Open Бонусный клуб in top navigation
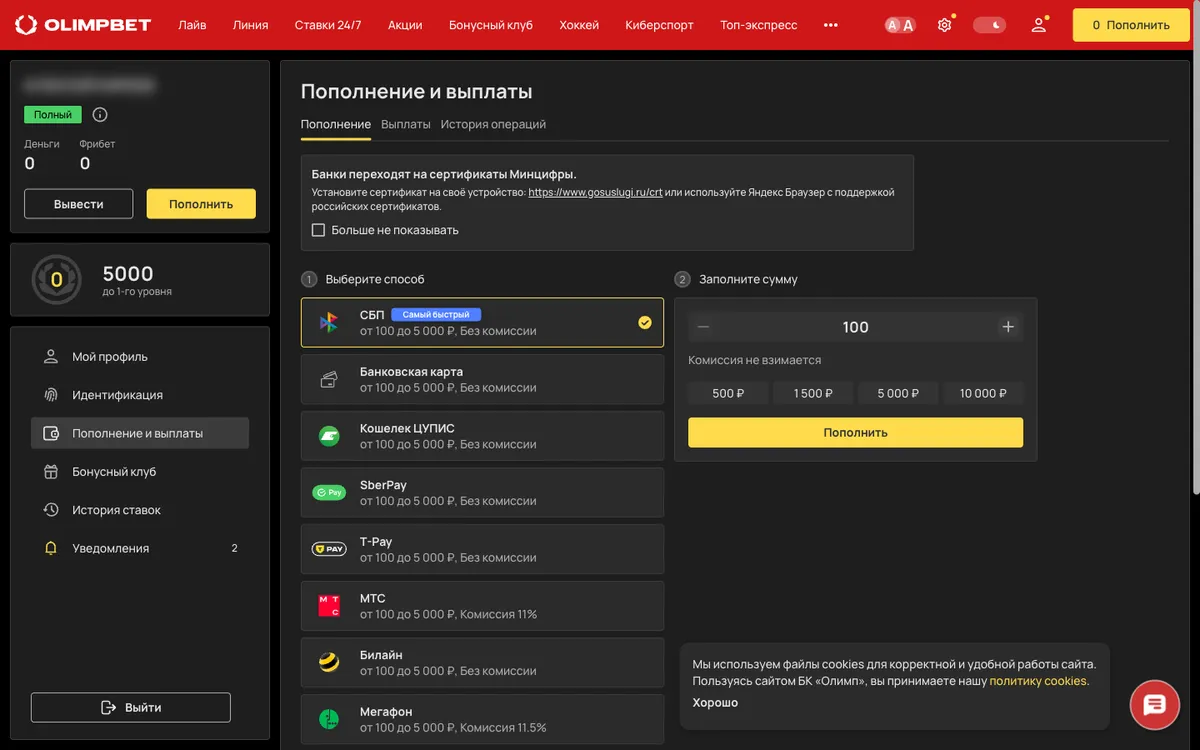The width and height of the screenshot is (1200, 750). [x=491, y=25]
